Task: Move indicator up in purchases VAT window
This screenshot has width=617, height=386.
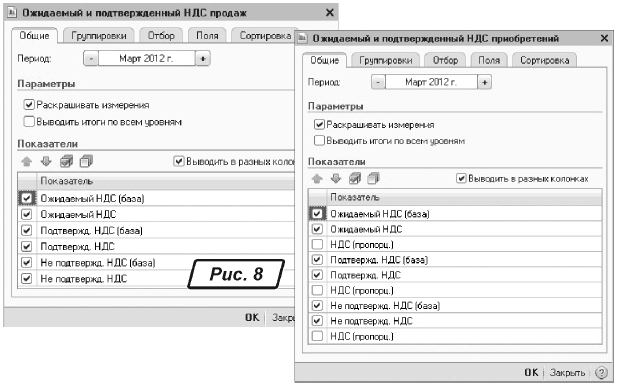Action: [317, 179]
